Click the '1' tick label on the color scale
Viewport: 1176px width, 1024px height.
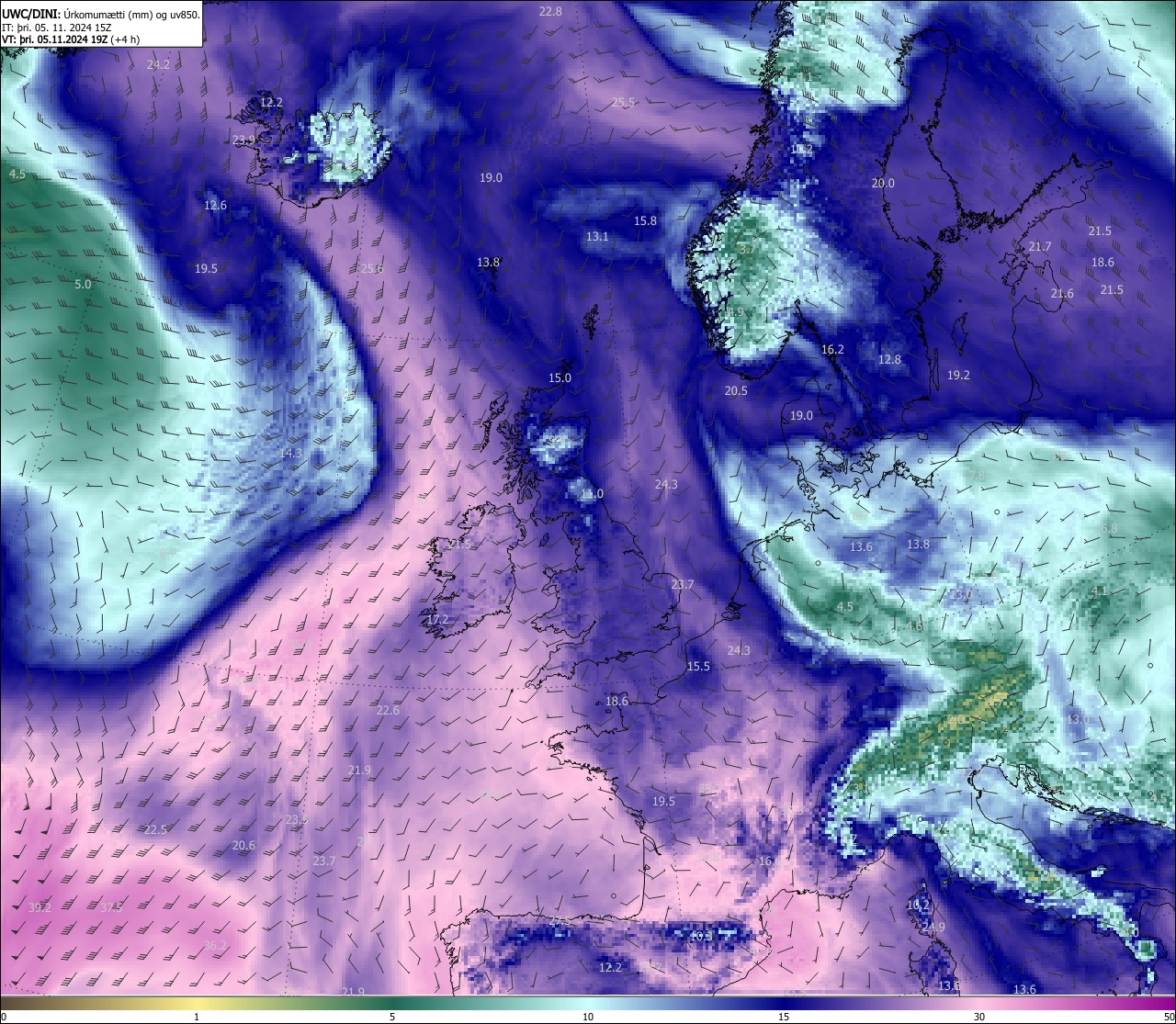(197, 1017)
